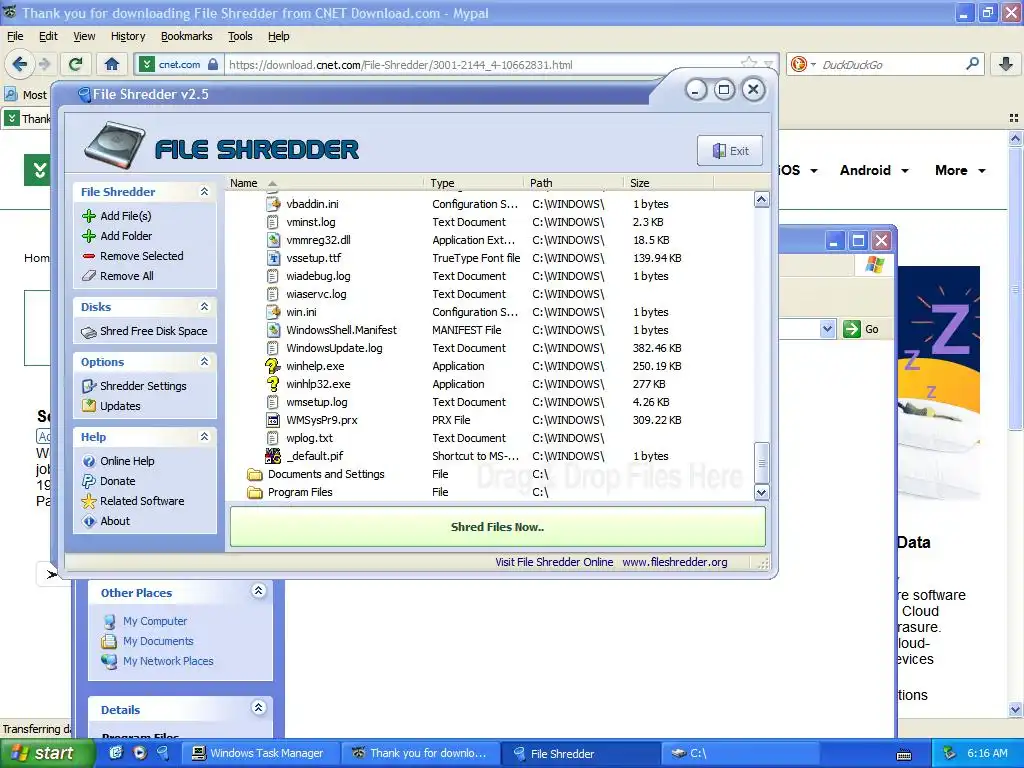Click the Add File(s) plus icon
The width and height of the screenshot is (1024, 768).
pos(89,216)
